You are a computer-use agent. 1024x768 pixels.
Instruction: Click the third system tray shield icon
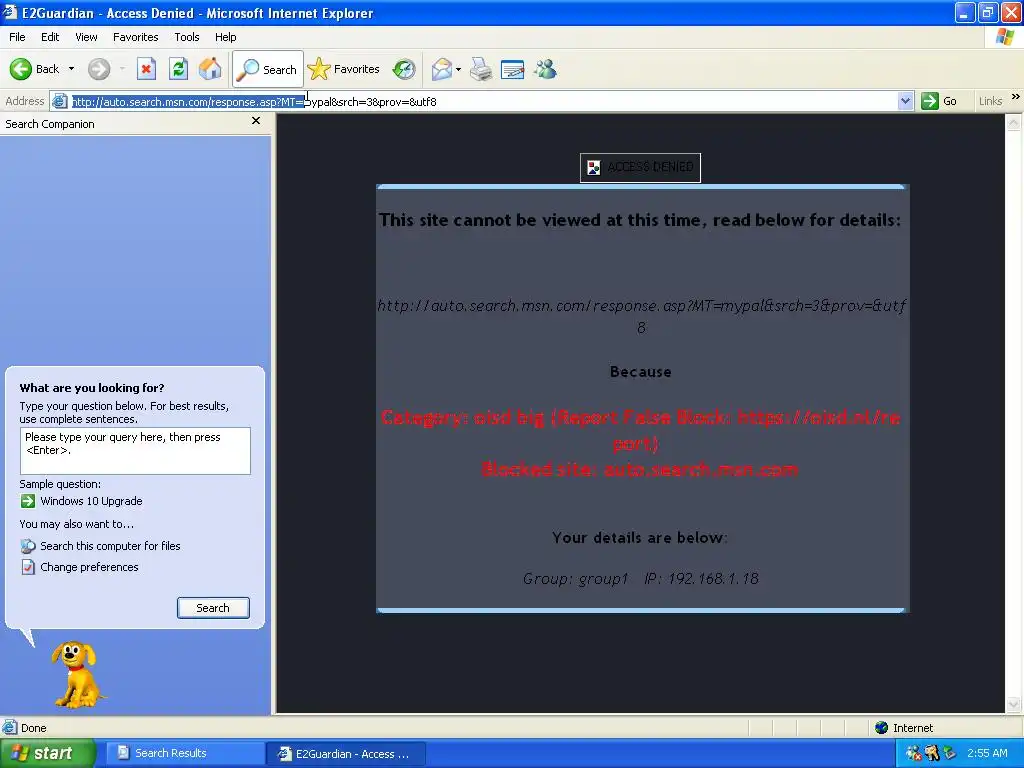pyautogui.click(x=949, y=753)
